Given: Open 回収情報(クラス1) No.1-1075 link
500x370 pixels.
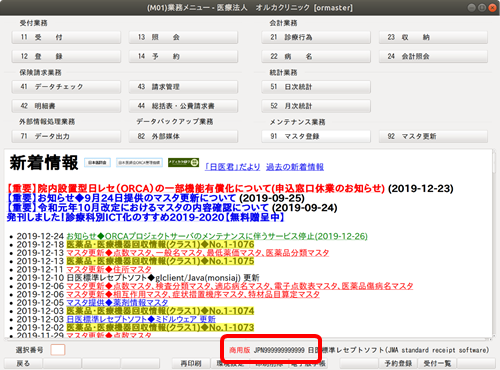Looking at the screenshot, I should coord(160,261).
